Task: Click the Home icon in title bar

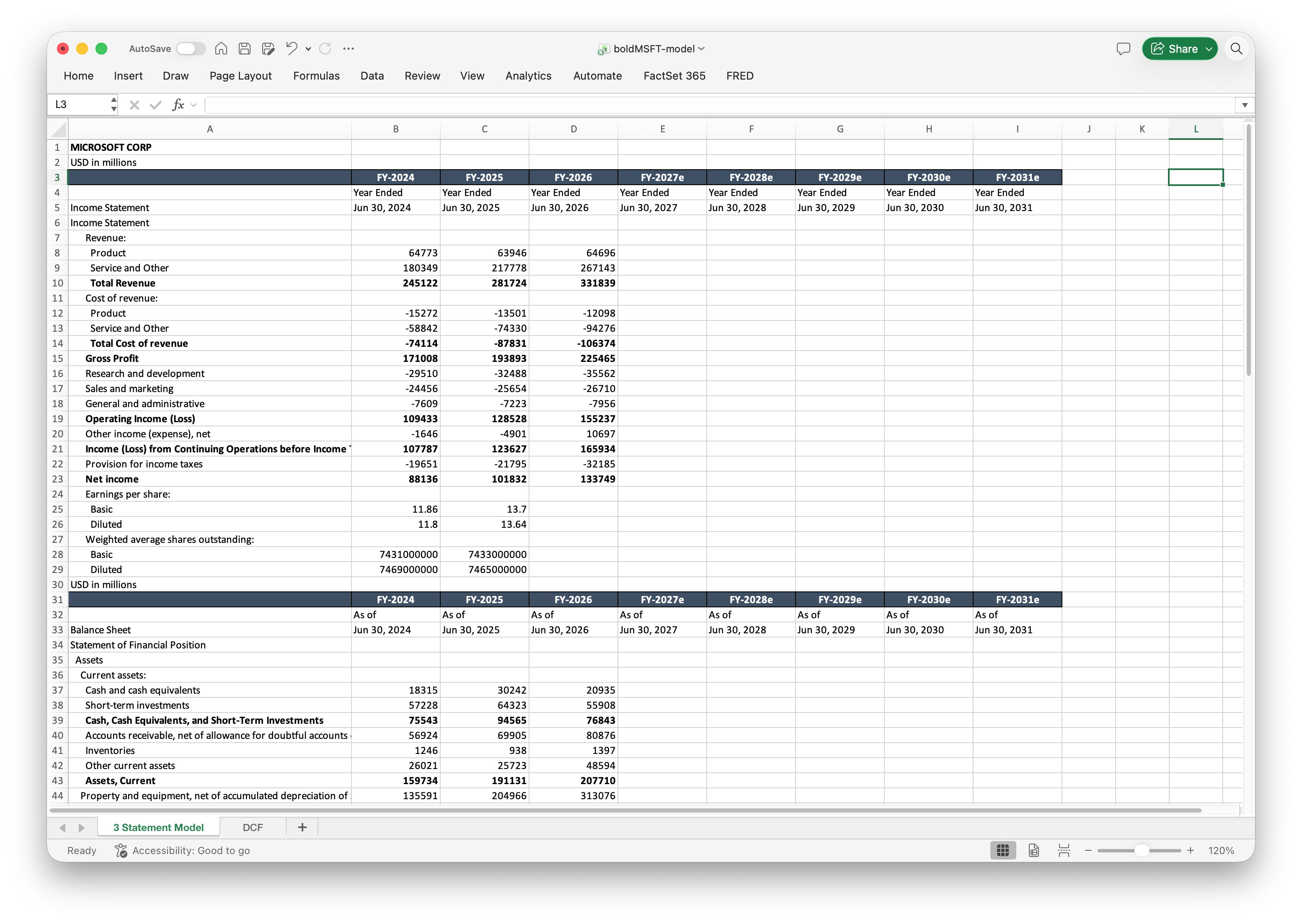Action: point(221,49)
